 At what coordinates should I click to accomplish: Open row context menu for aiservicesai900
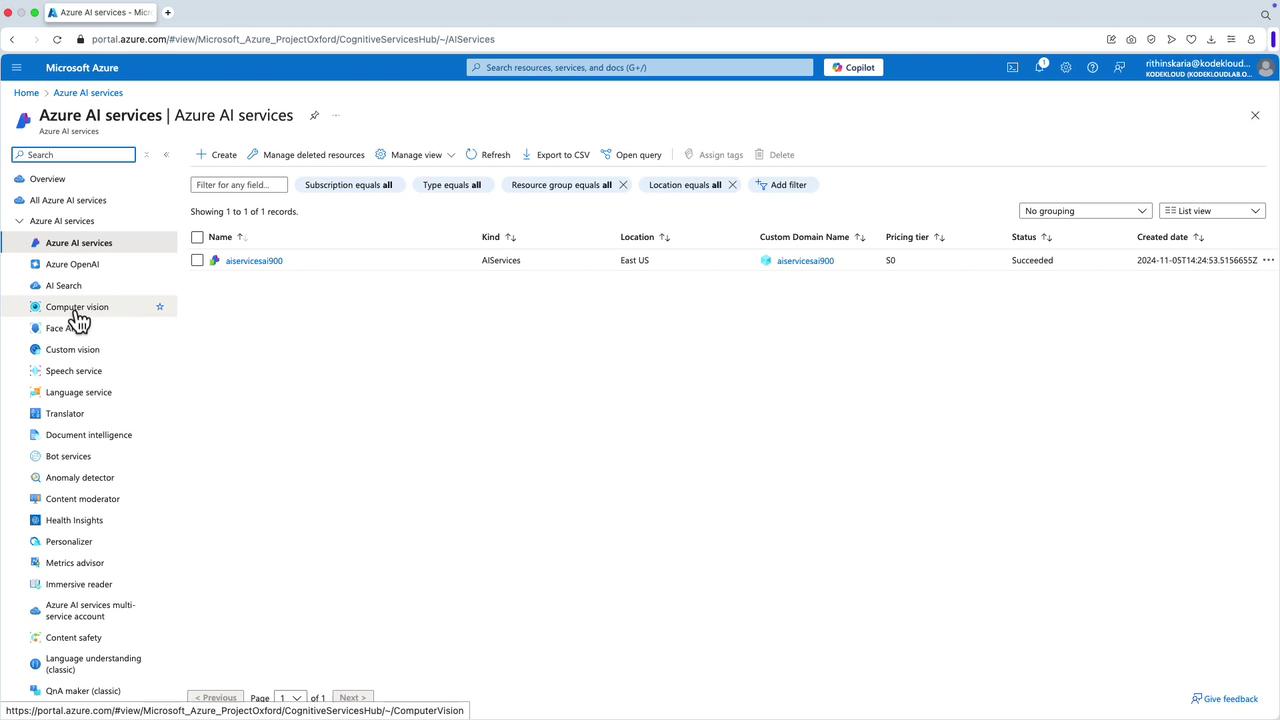1268,260
